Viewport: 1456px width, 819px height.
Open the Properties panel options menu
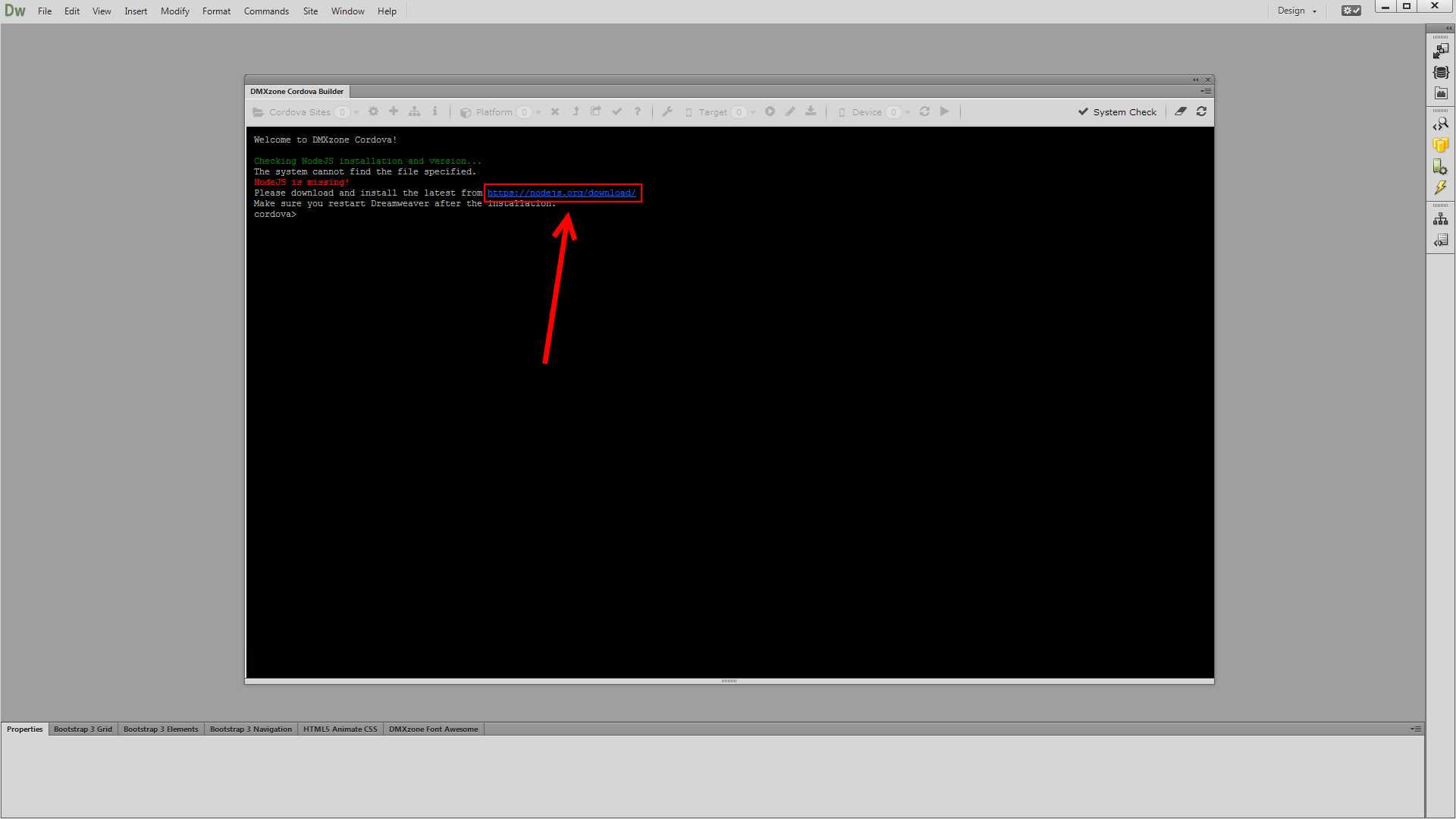[x=1415, y=729]
